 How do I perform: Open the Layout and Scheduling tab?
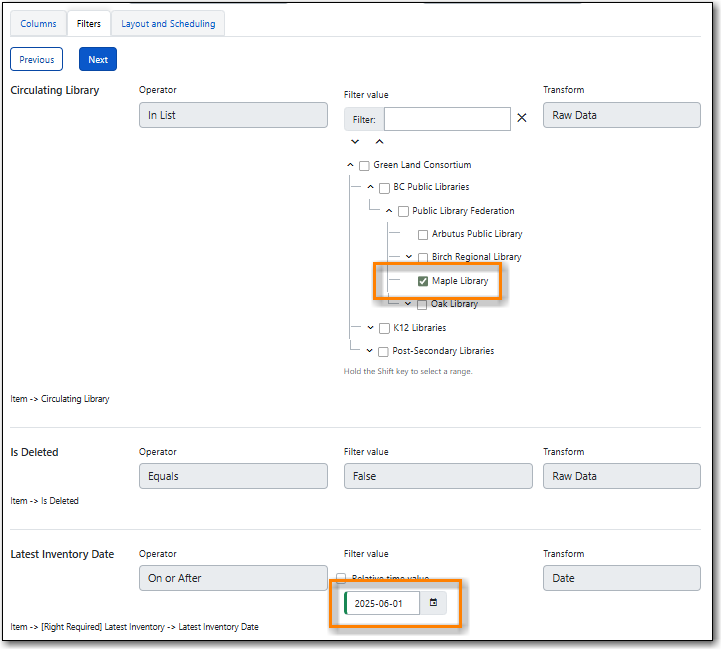pos(168,24)
